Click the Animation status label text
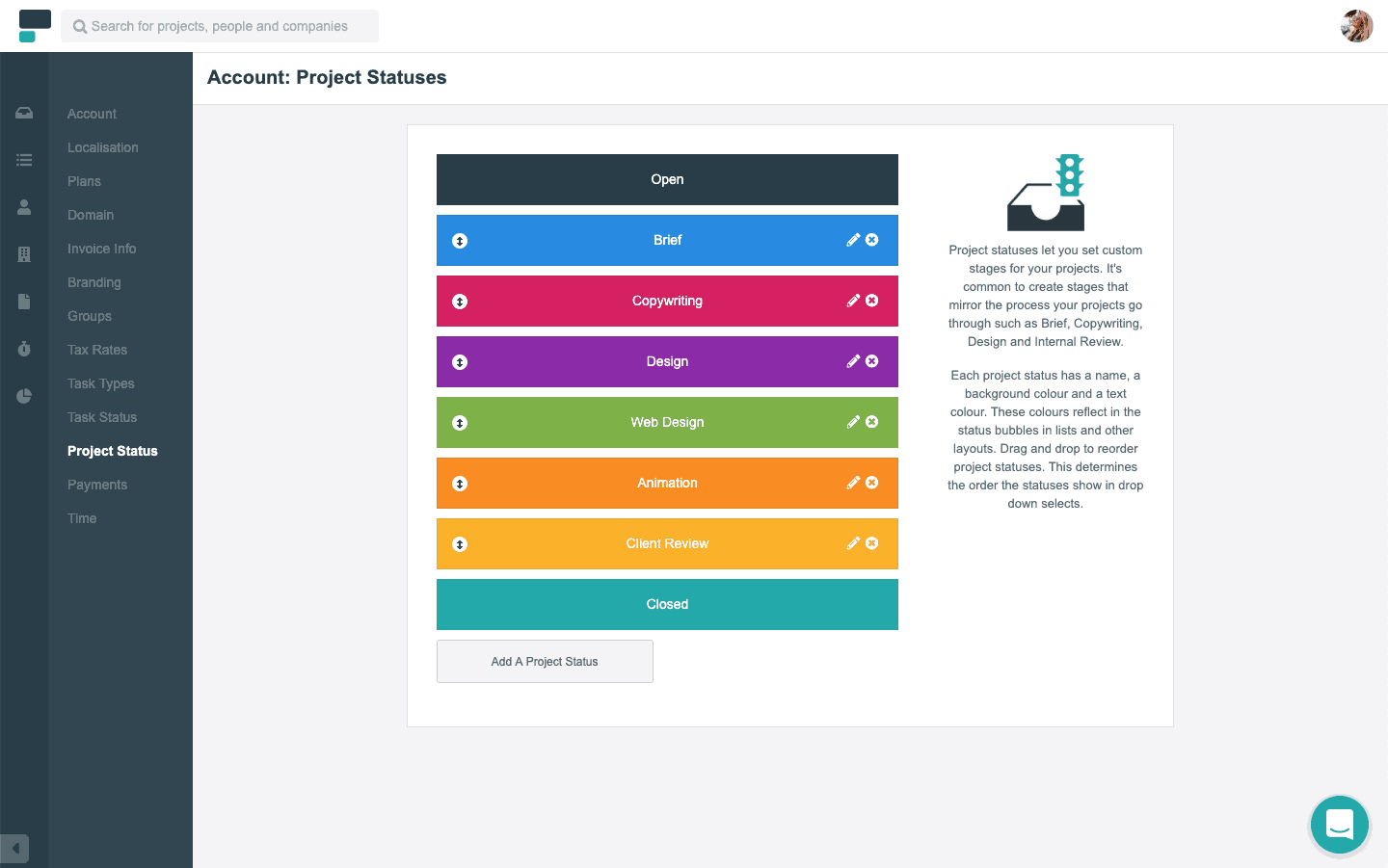The height and width of the screenshot is (868, 1388). [667, 483]
